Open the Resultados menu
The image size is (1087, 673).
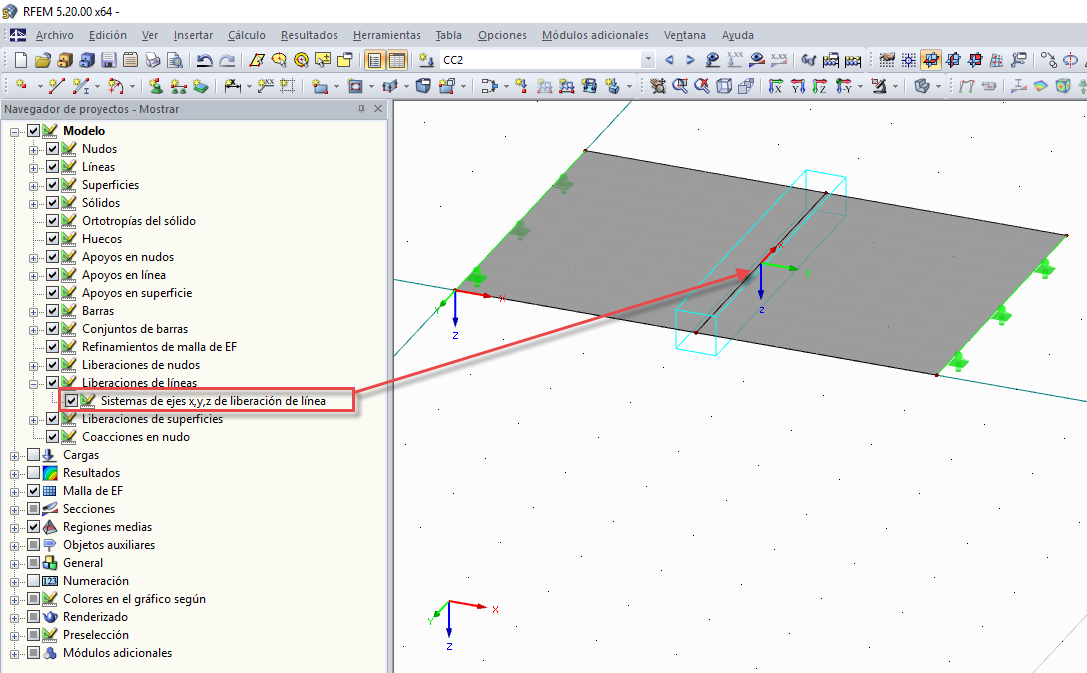click(309, 35)
